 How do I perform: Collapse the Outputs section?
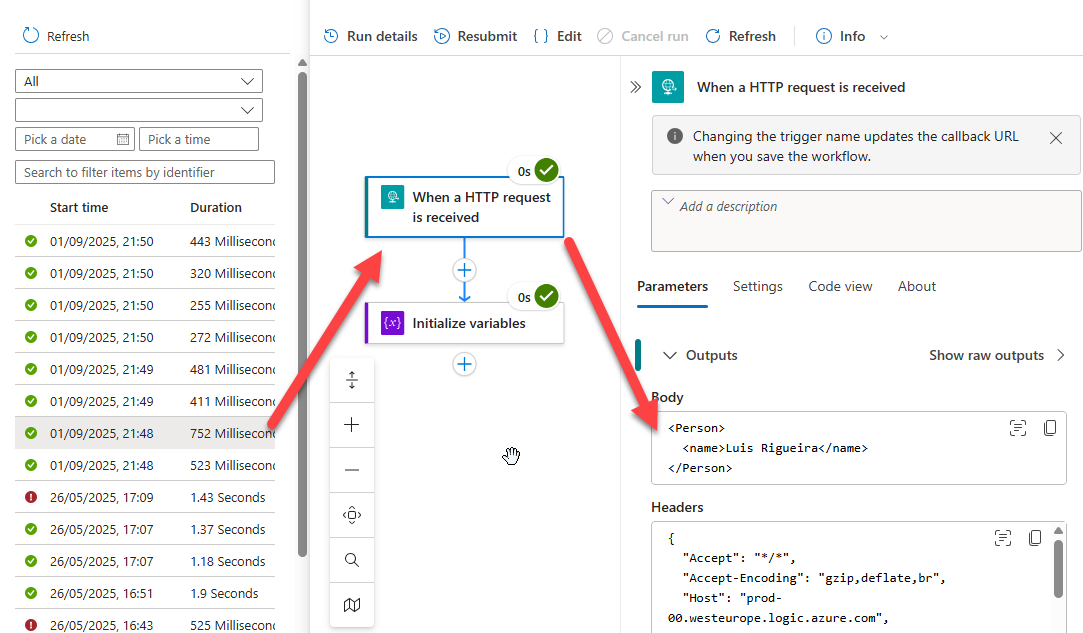click(x=670, y=355)
